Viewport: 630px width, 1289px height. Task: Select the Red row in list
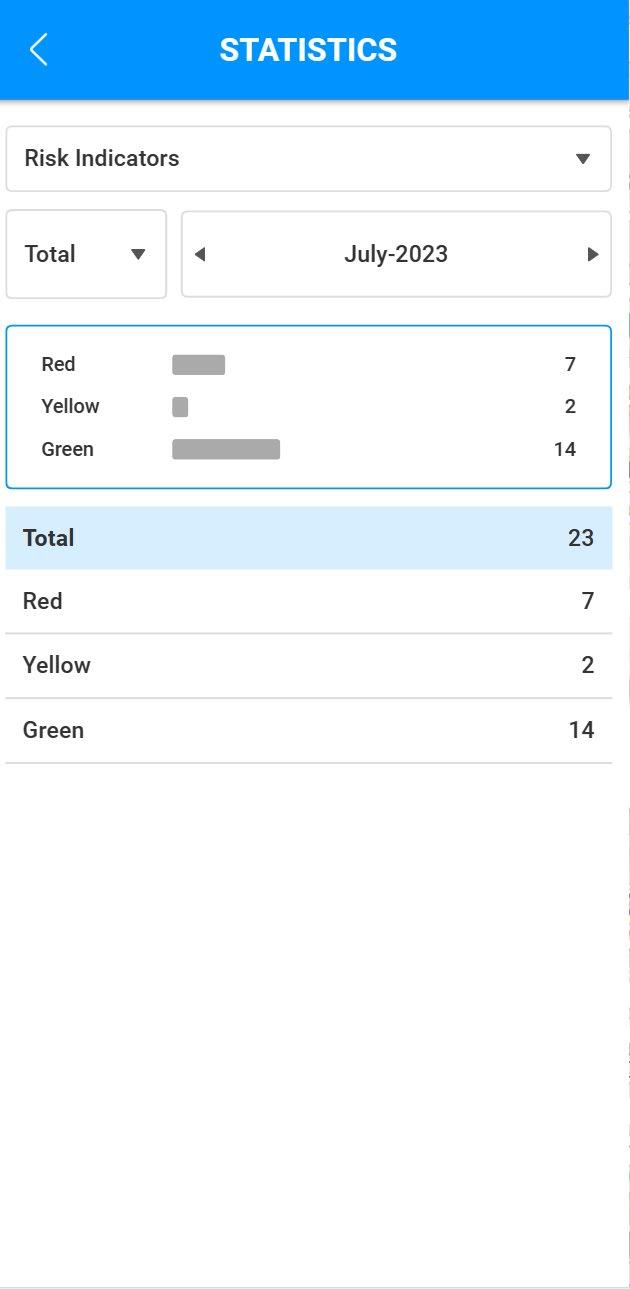click(x=308, y=601)
